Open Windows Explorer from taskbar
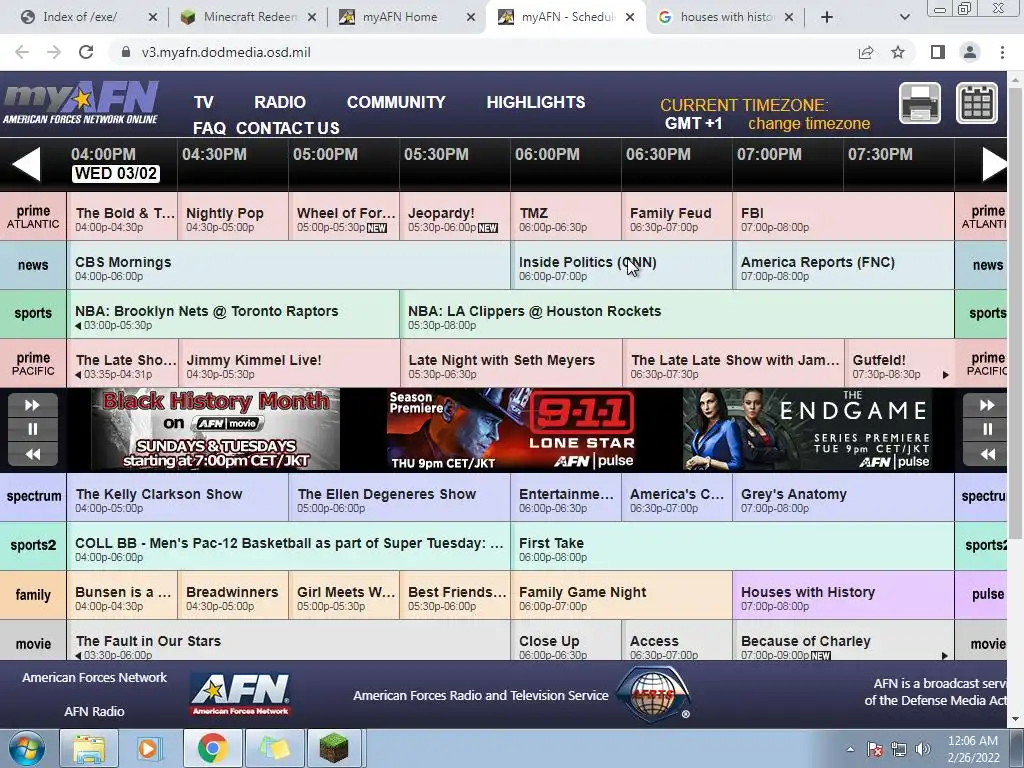1024x768 pixels. (x=89, y=748)
